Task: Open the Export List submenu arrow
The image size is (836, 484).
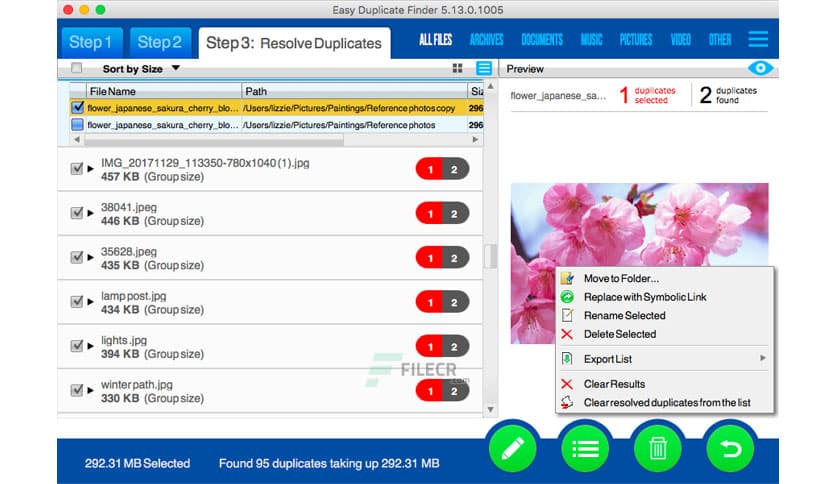Action: pyautogui.click(x=762, y=358)
